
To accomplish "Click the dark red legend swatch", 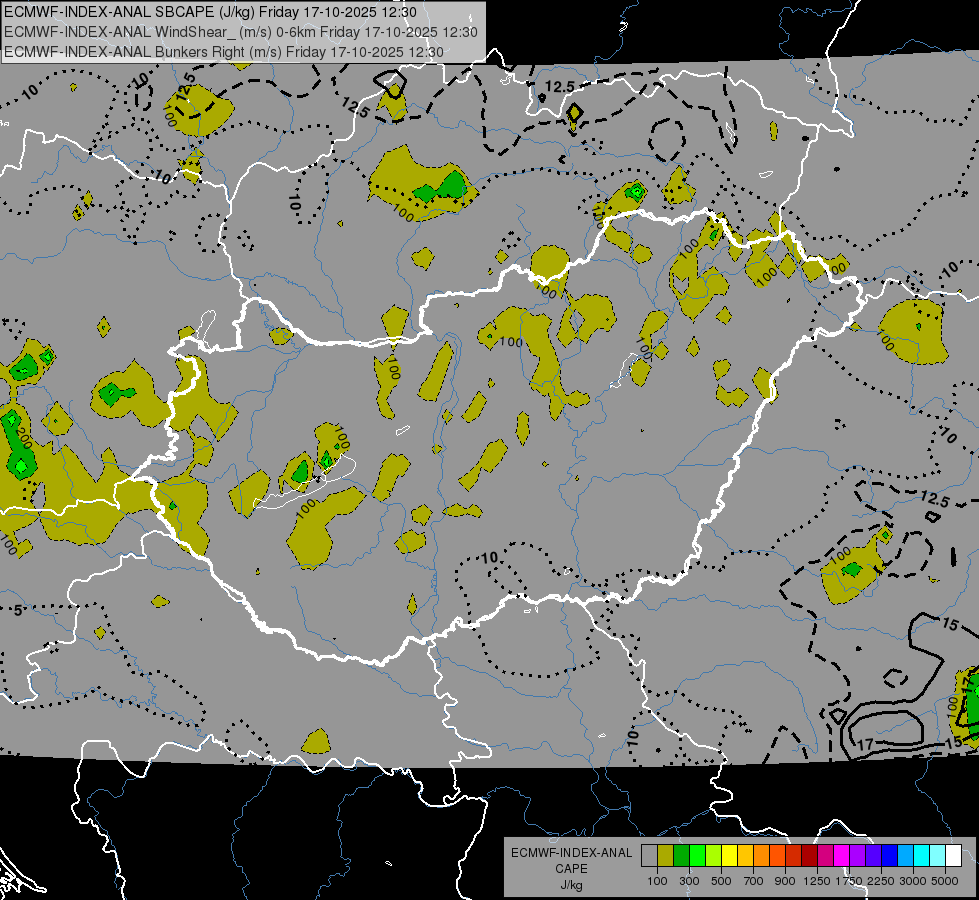I will (809, 856).
